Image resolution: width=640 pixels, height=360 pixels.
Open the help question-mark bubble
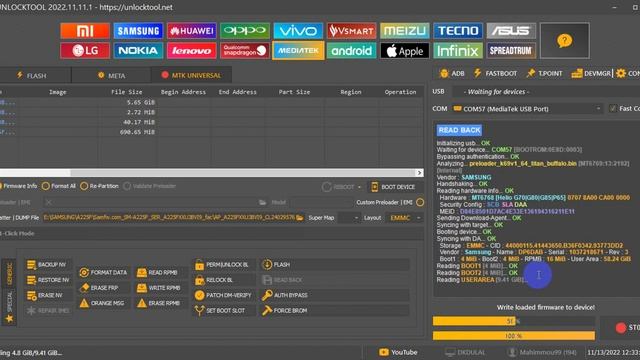pyautogui.click(x=564, y=40)
